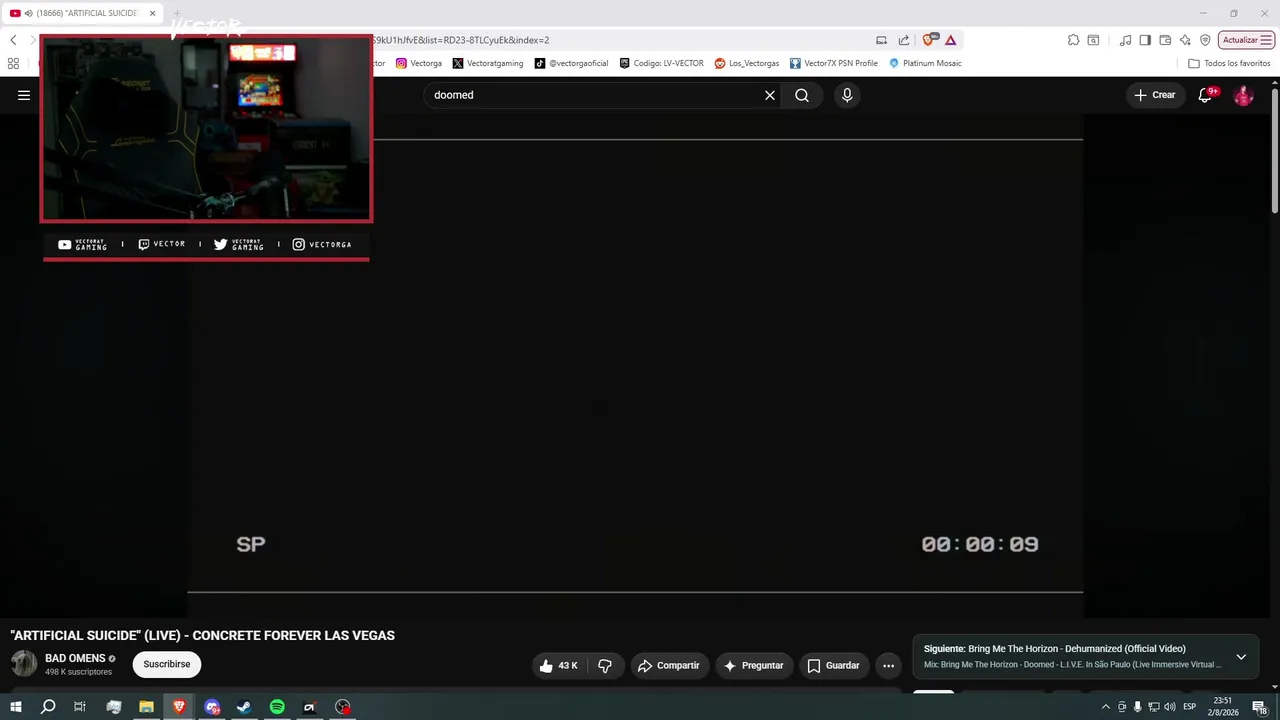
Task: Open Task View on the taskbar
Action: [80, 707]
